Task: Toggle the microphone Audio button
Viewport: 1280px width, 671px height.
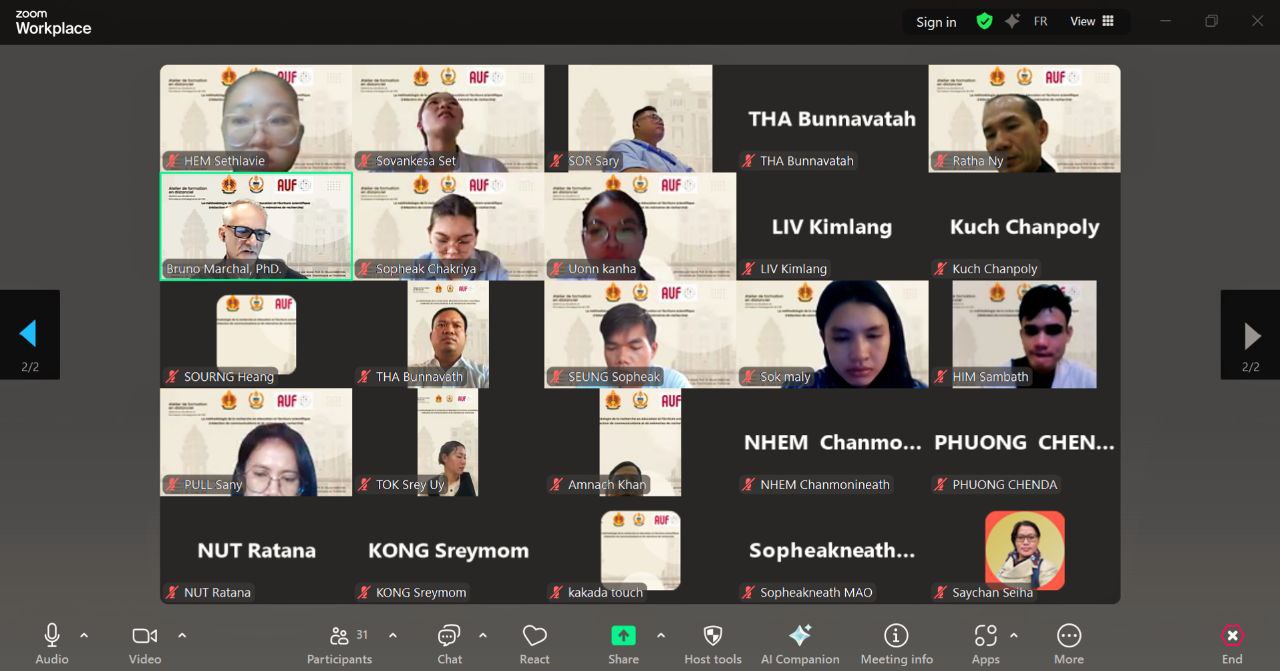Action: (52, 643)
